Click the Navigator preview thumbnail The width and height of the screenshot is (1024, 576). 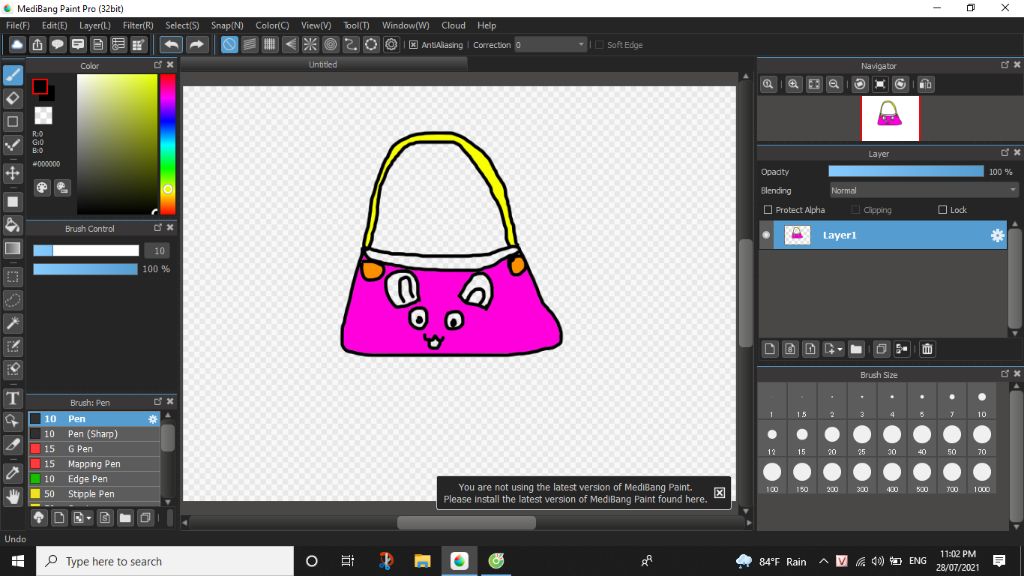tap(890, 118)
